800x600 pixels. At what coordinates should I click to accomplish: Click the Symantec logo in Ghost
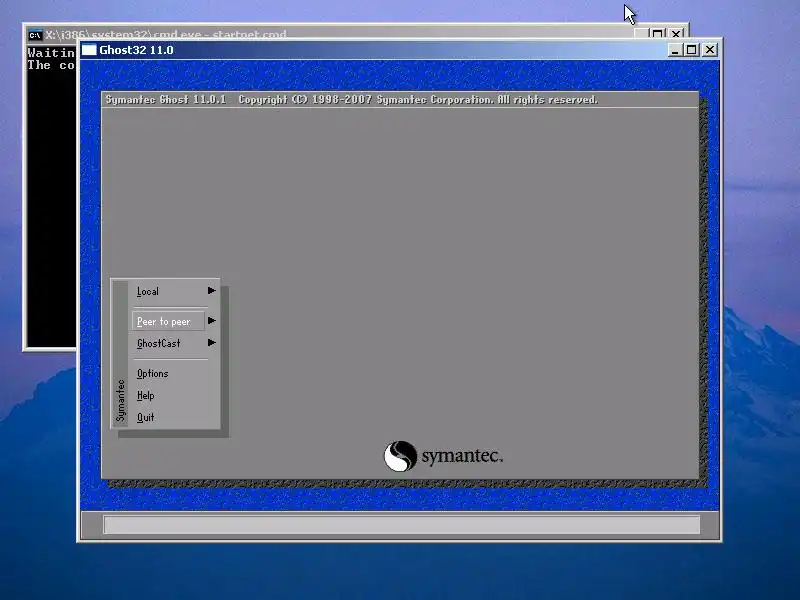tap(443, 456)
